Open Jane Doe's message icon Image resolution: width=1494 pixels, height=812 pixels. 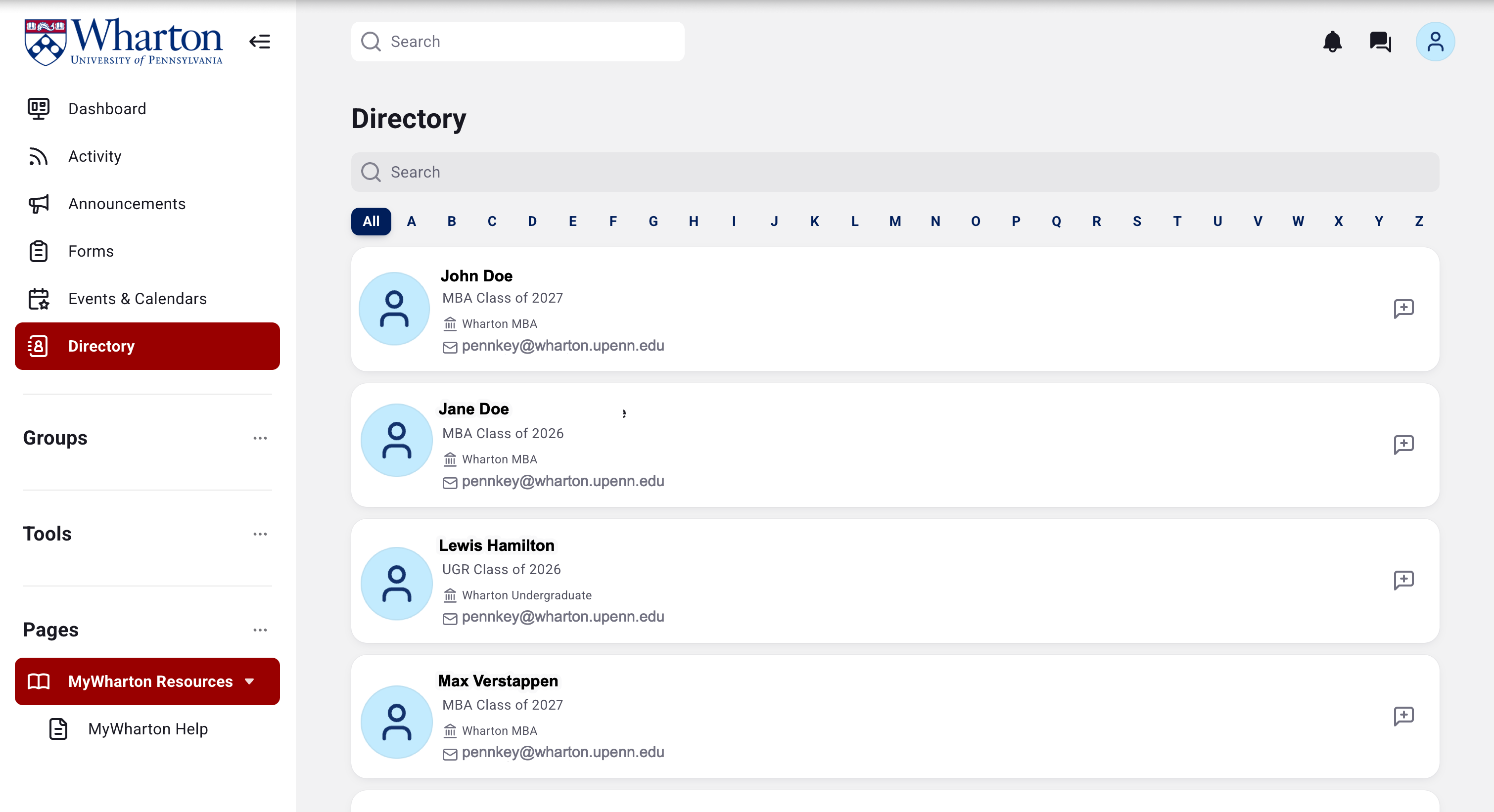point(1403,445)
